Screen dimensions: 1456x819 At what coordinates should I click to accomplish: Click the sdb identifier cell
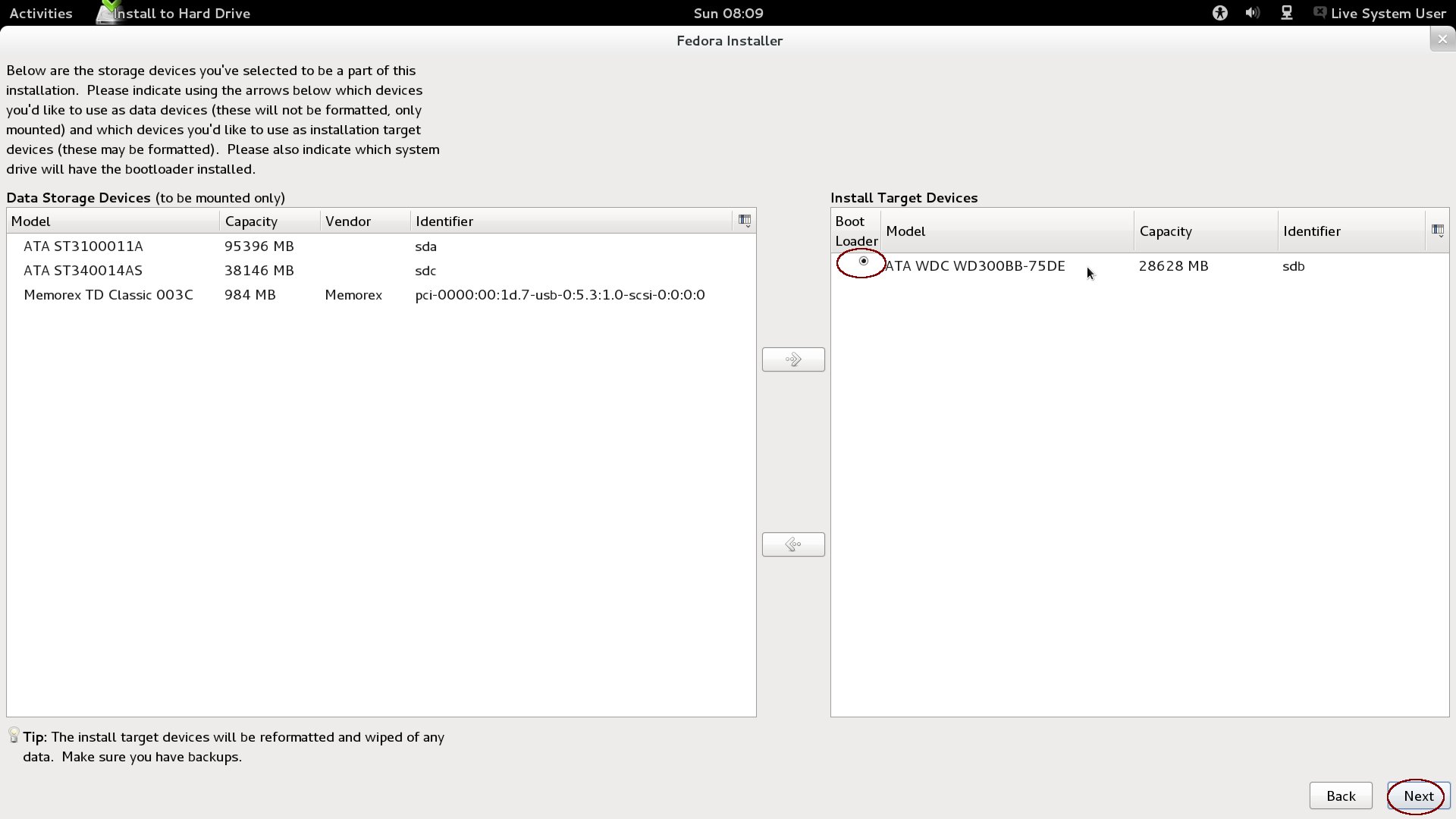(x=1294, y=265)
